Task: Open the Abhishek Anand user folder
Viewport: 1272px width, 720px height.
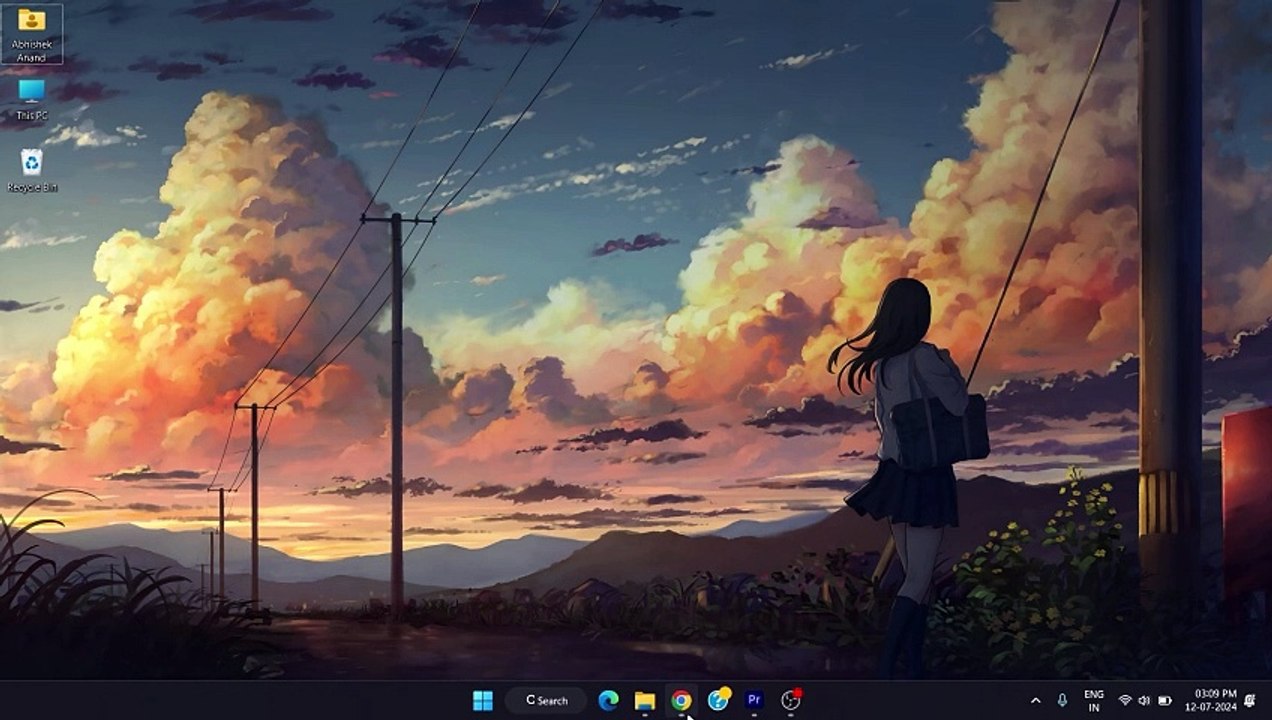Action: [x=31, y=33]
